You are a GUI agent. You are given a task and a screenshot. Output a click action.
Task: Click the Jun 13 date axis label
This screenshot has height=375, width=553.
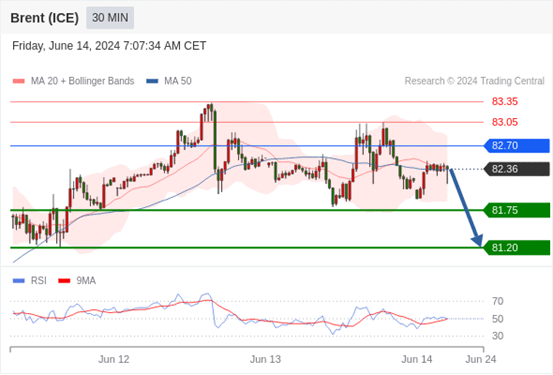(265, 359)
